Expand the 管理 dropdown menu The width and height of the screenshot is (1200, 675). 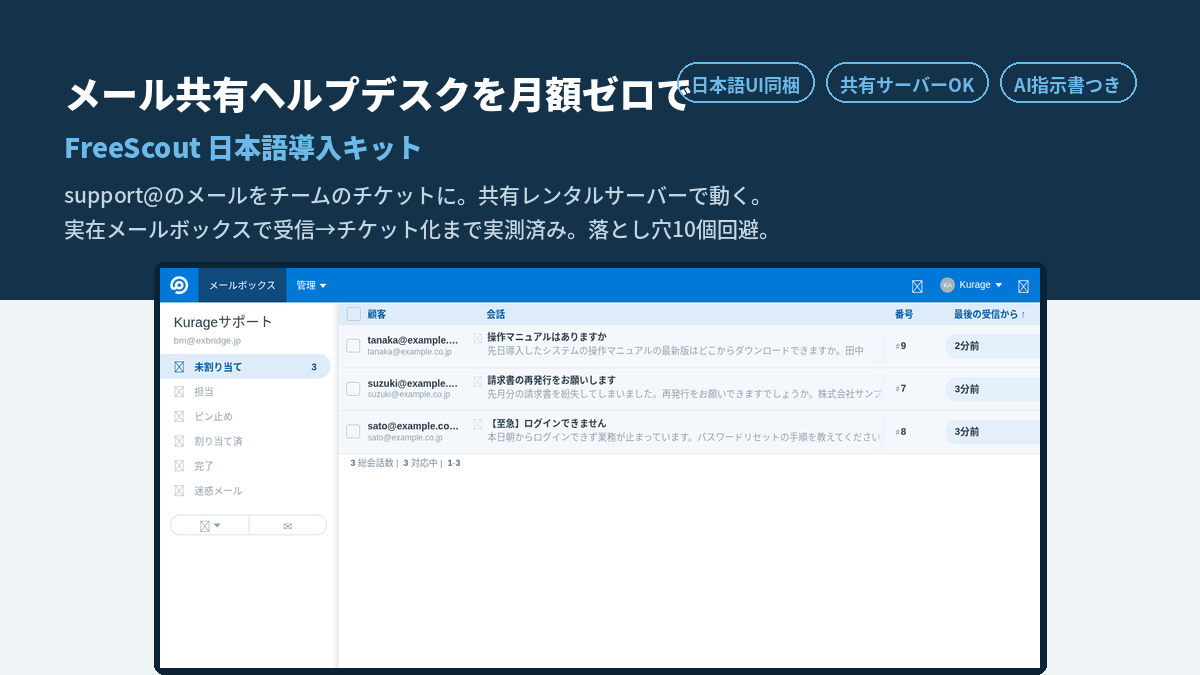[x=311, y=285]
